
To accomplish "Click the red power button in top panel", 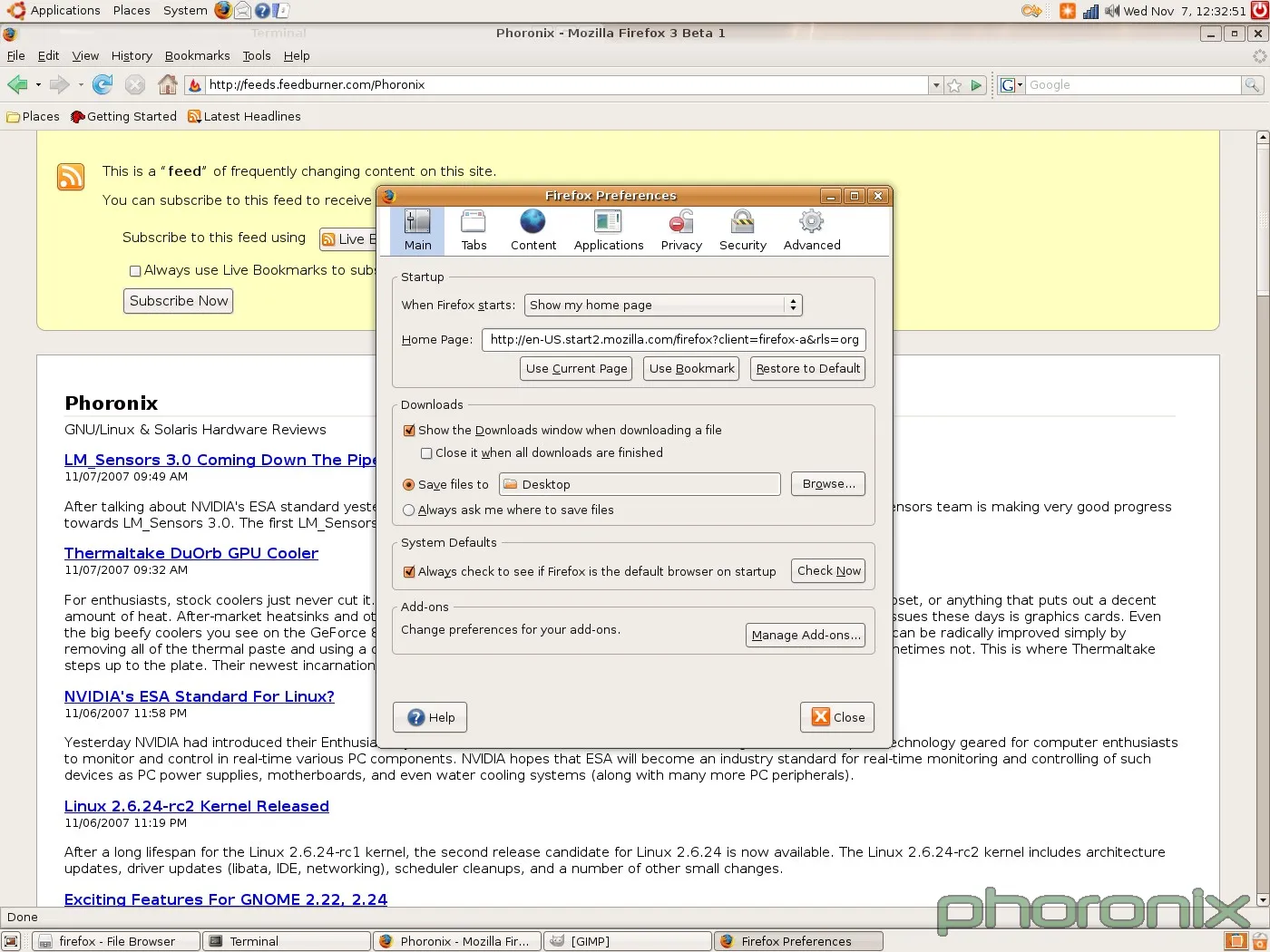I will [1259, 11].
